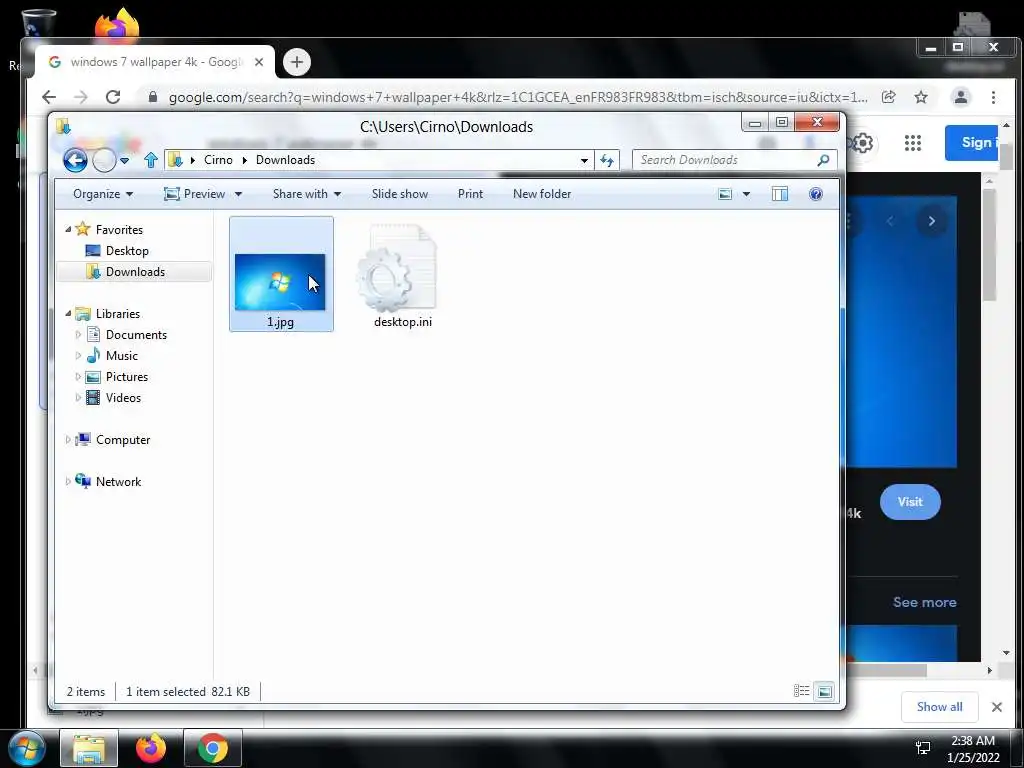The height and width of the screenshot is (768, 1024).
Task: Click Show all downloads in Chrome
Action: pos(939,707)
